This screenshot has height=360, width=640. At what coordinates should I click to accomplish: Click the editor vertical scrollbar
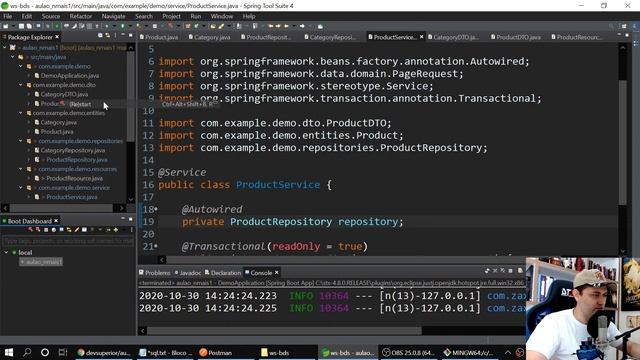pos(622,143)
